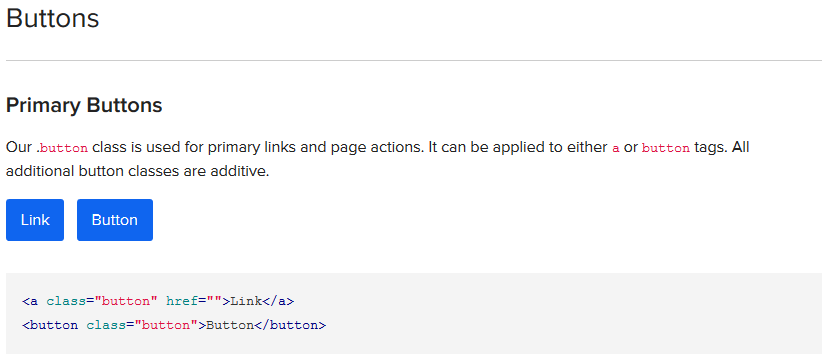Viewport: 830px width, 363px height.
Task: Click the horizontal divider under Buttons heading
Action: point(414,61)
